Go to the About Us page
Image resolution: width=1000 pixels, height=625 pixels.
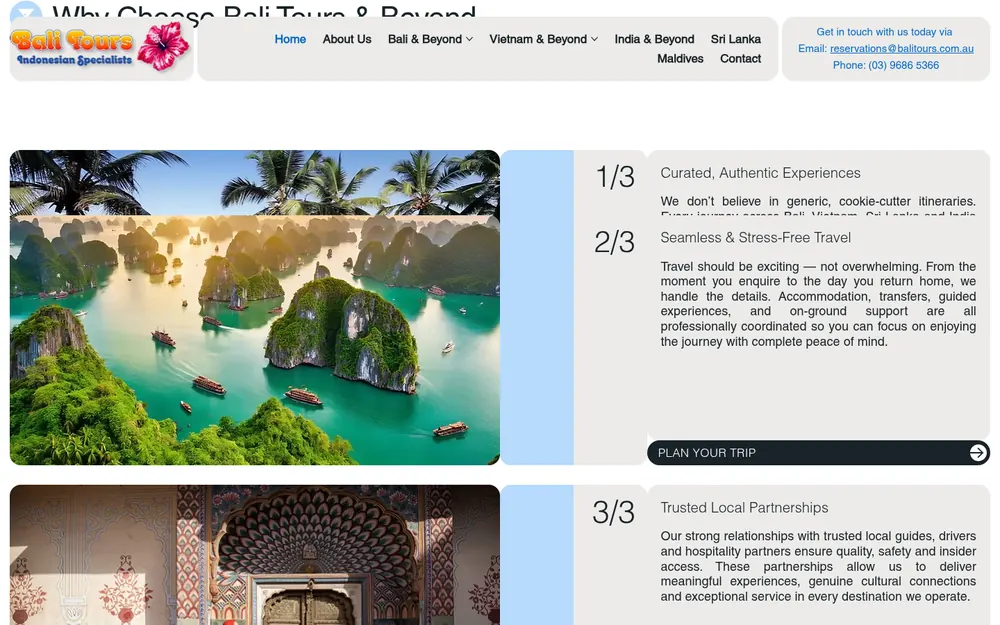347,39
